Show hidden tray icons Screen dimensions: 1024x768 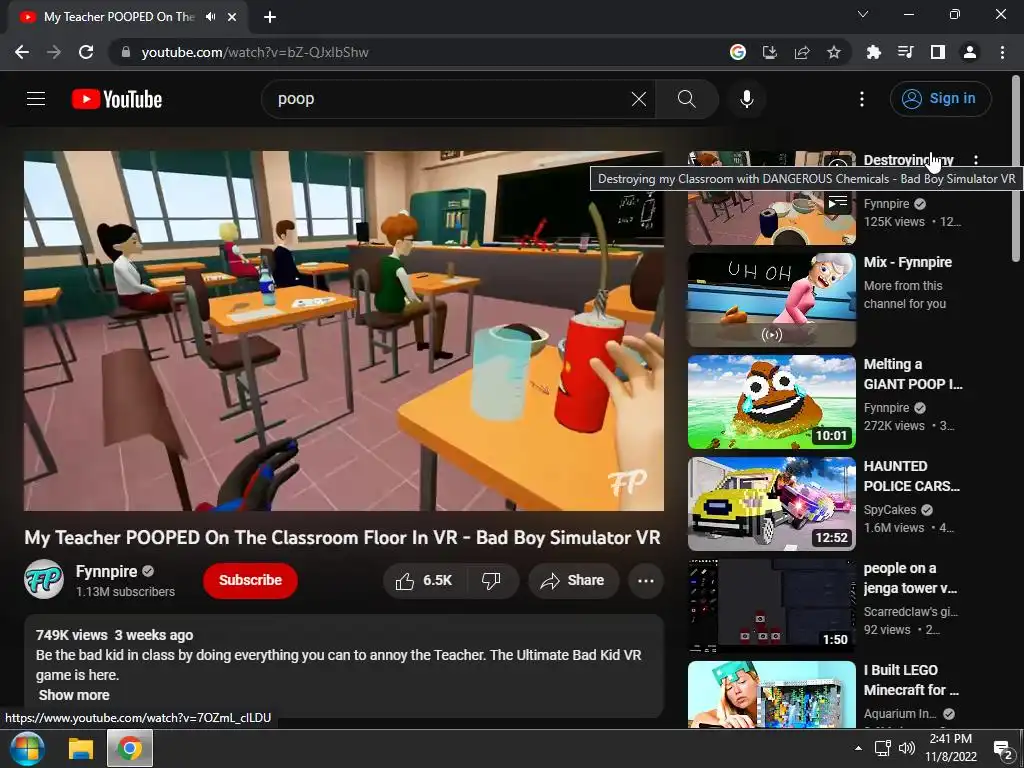(x=858, y=748)
